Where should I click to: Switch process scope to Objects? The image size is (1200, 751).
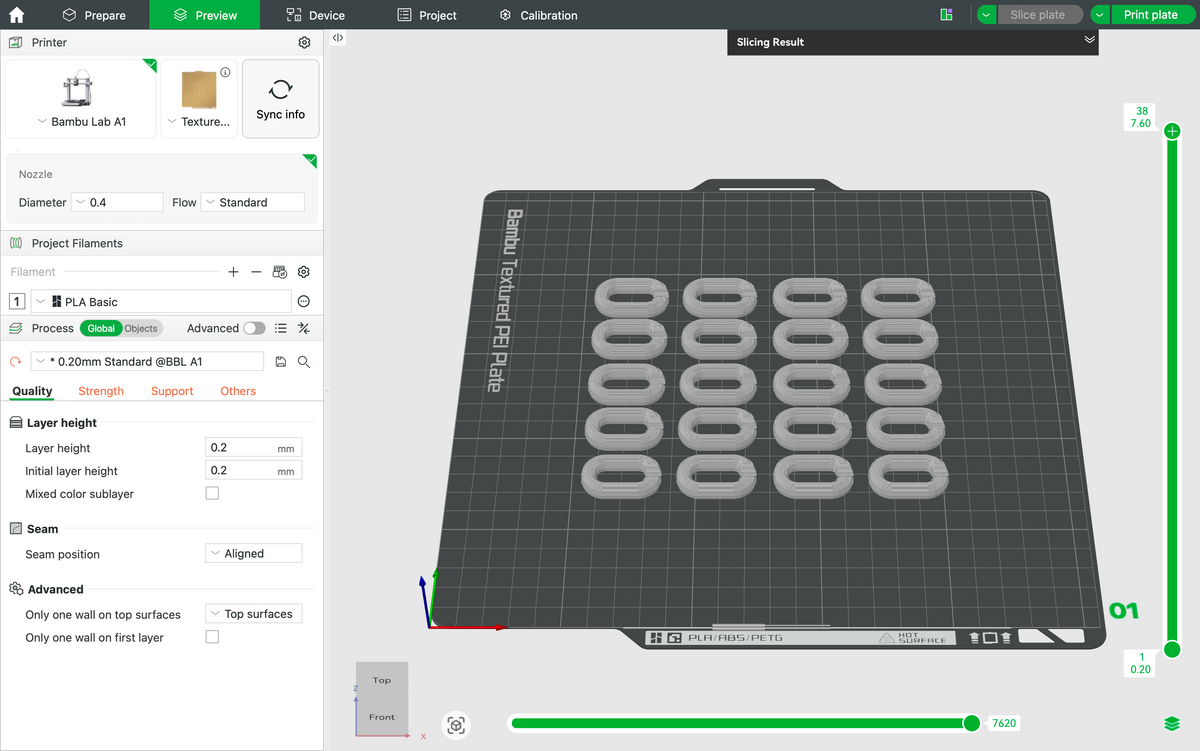pyautogui.click(x=141, y=328)
